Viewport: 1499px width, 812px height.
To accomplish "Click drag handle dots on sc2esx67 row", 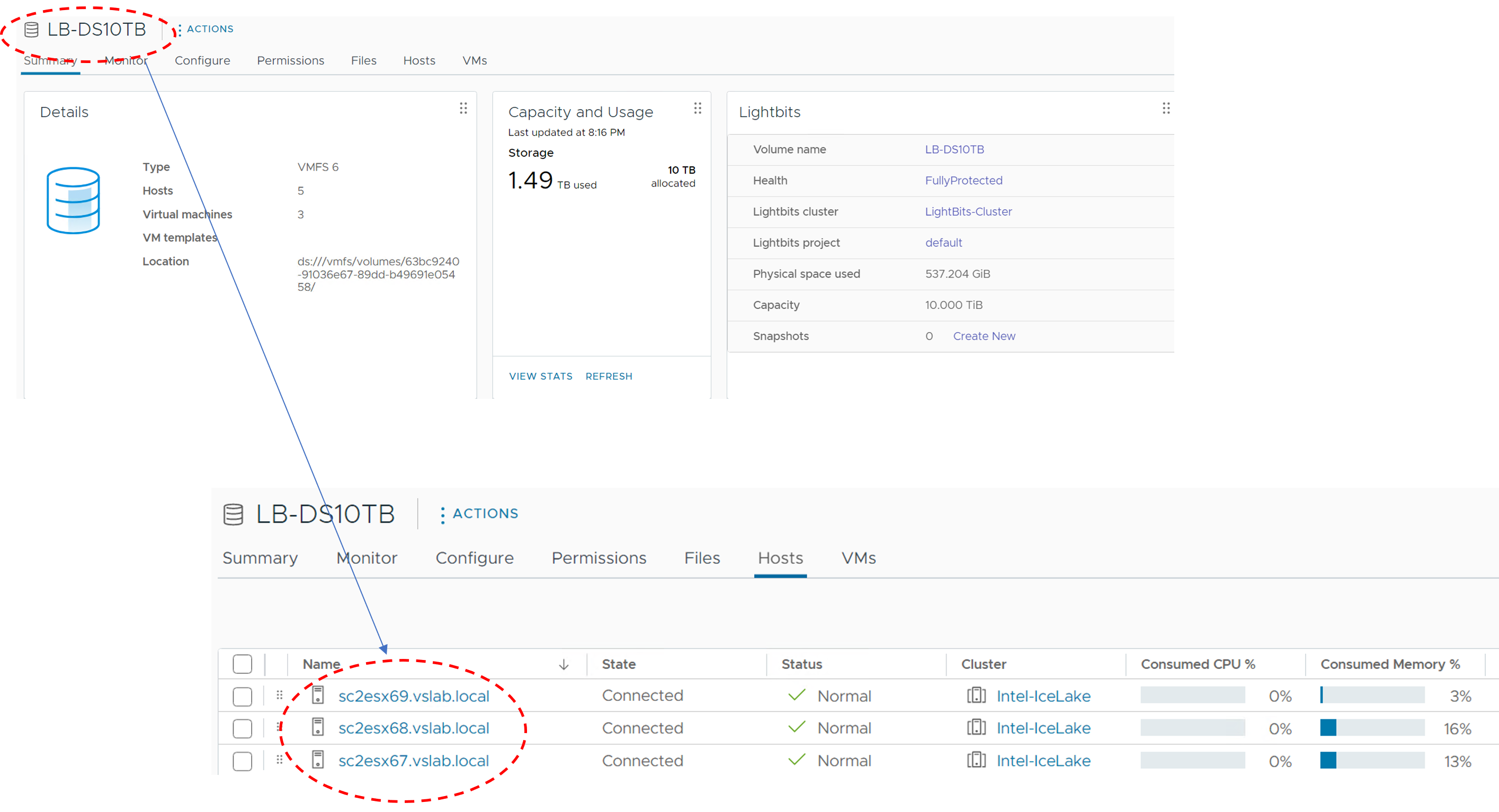I will [279, 760].
